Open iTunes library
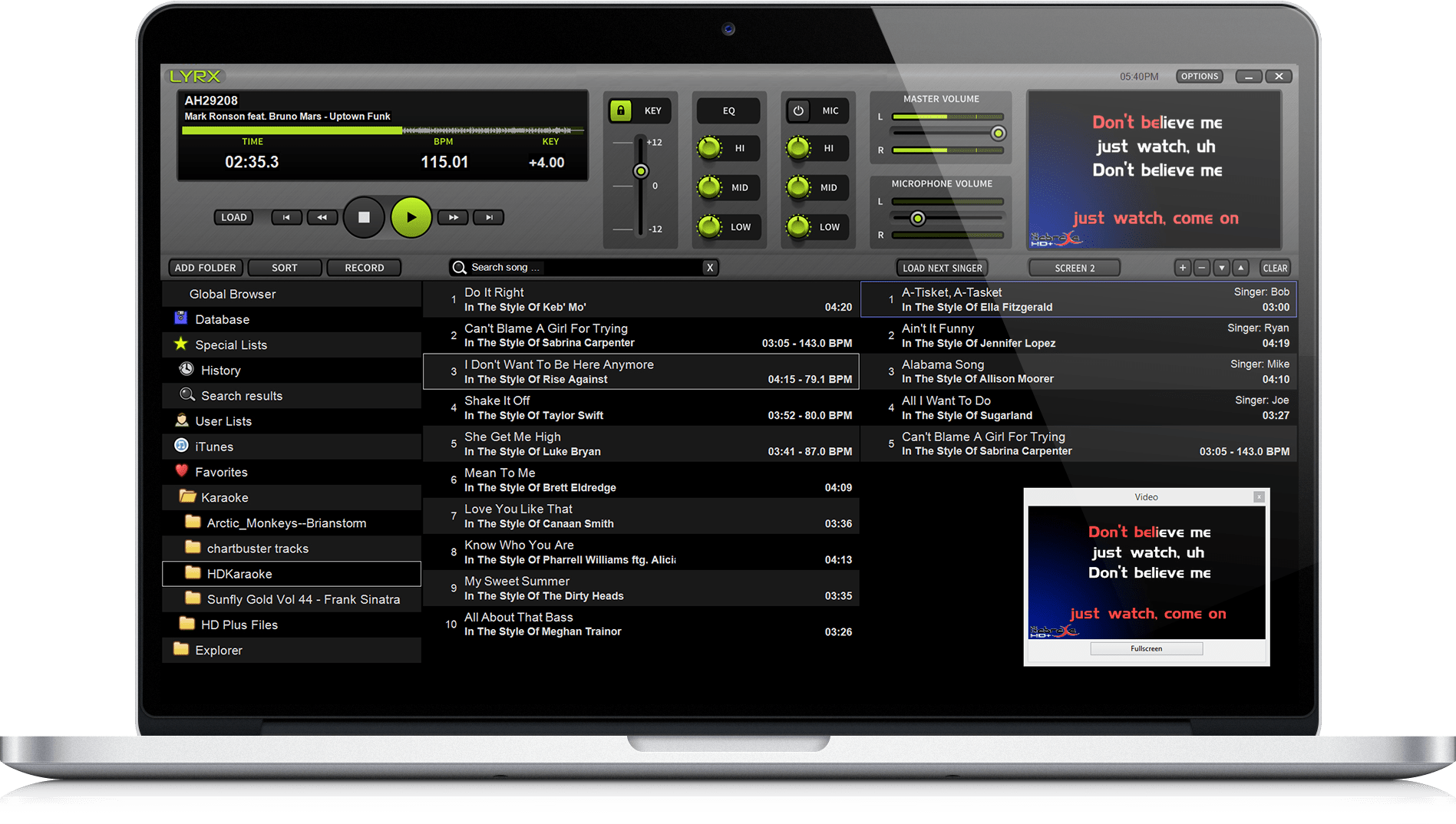This screenshot has height=824, width=1456. click(x=292, y=447)
